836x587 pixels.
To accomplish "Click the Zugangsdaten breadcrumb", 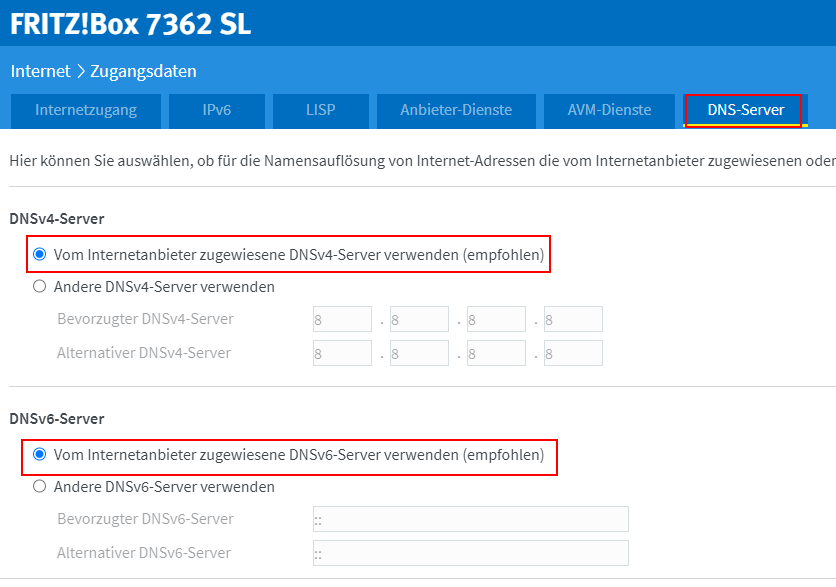I will (x=143, y=71).
